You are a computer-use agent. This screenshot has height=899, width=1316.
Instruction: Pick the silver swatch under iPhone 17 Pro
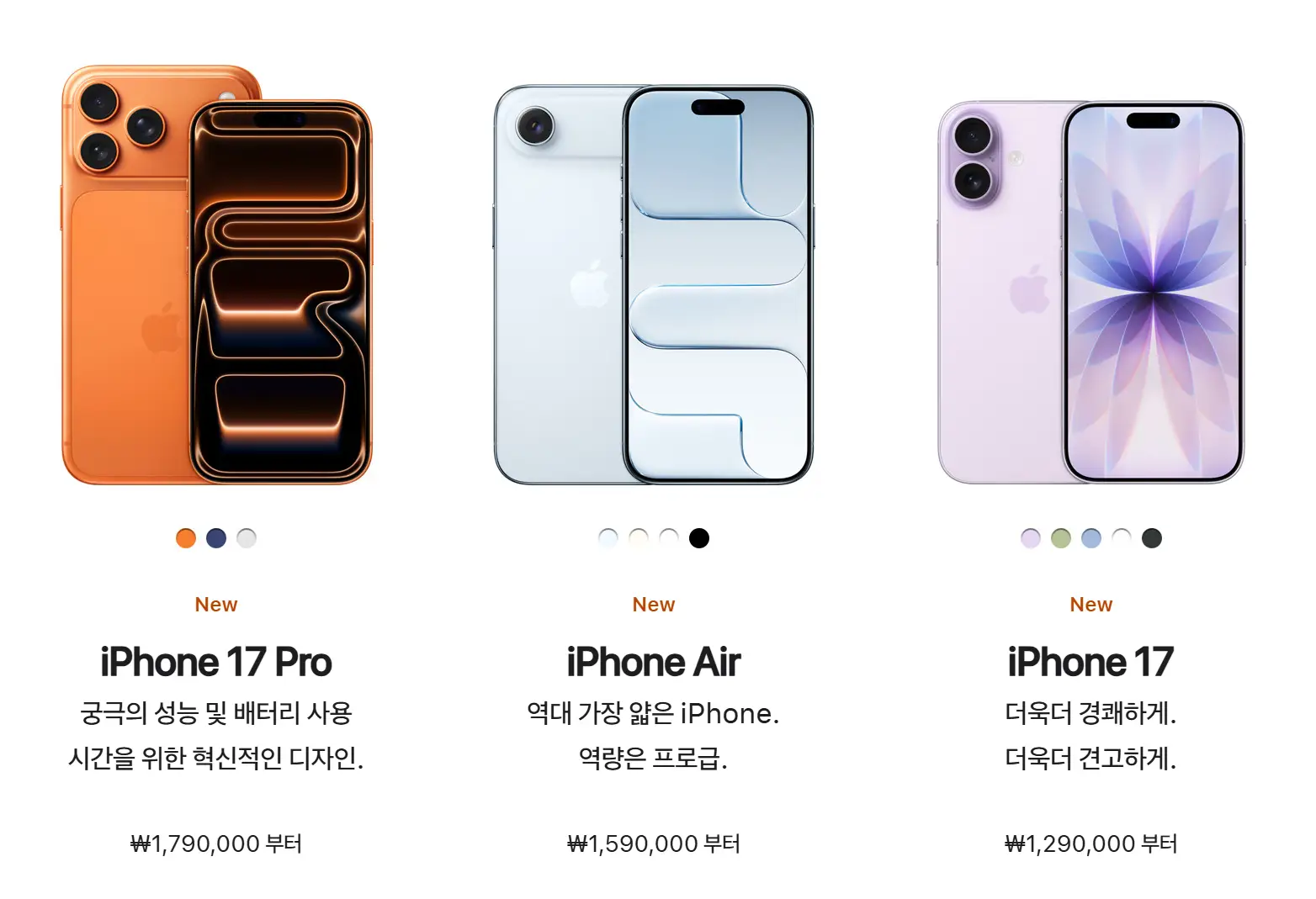coord(247,538)
